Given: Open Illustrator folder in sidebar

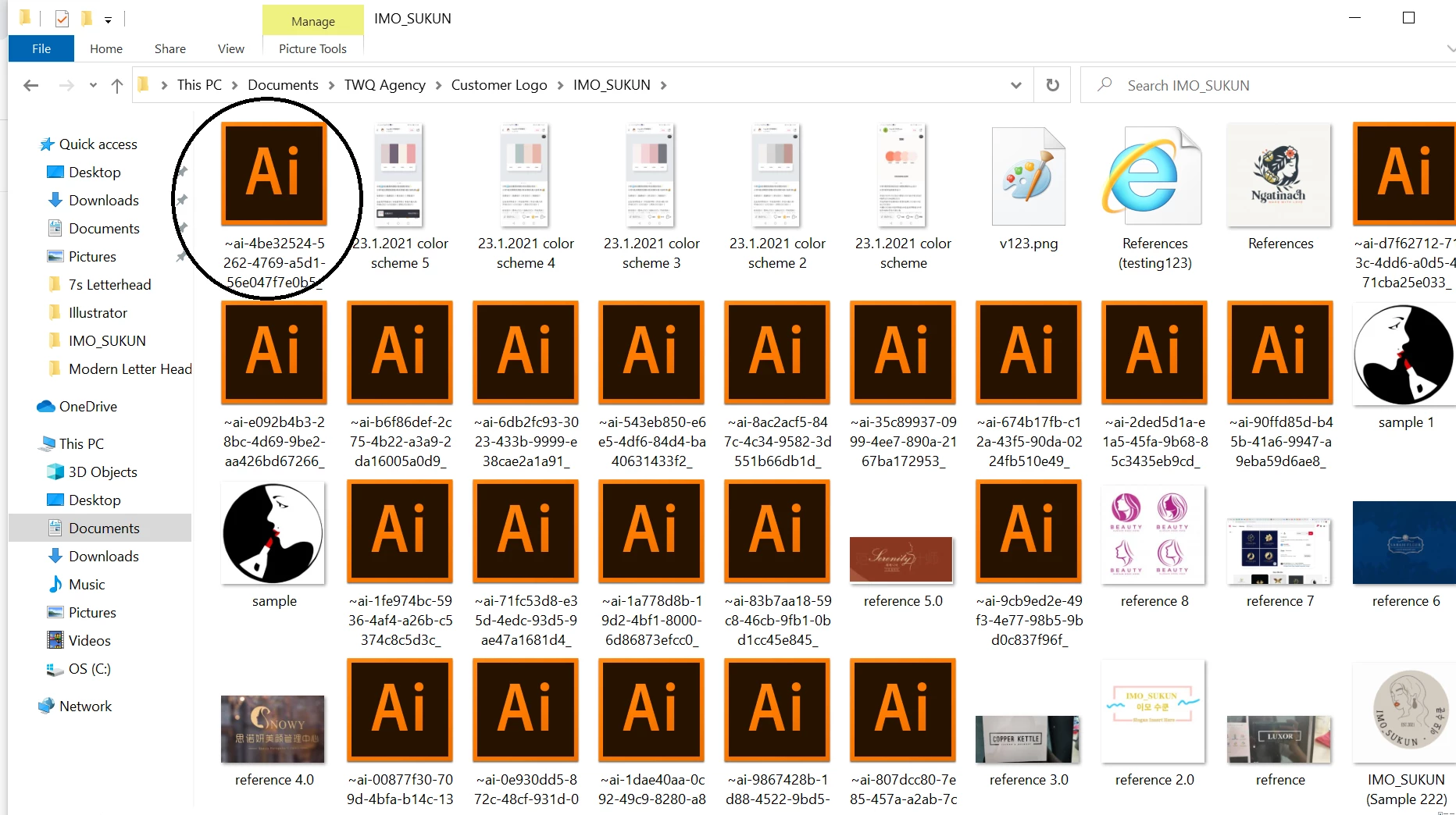Looking at the screenshot, I should (x=98, y=312).
